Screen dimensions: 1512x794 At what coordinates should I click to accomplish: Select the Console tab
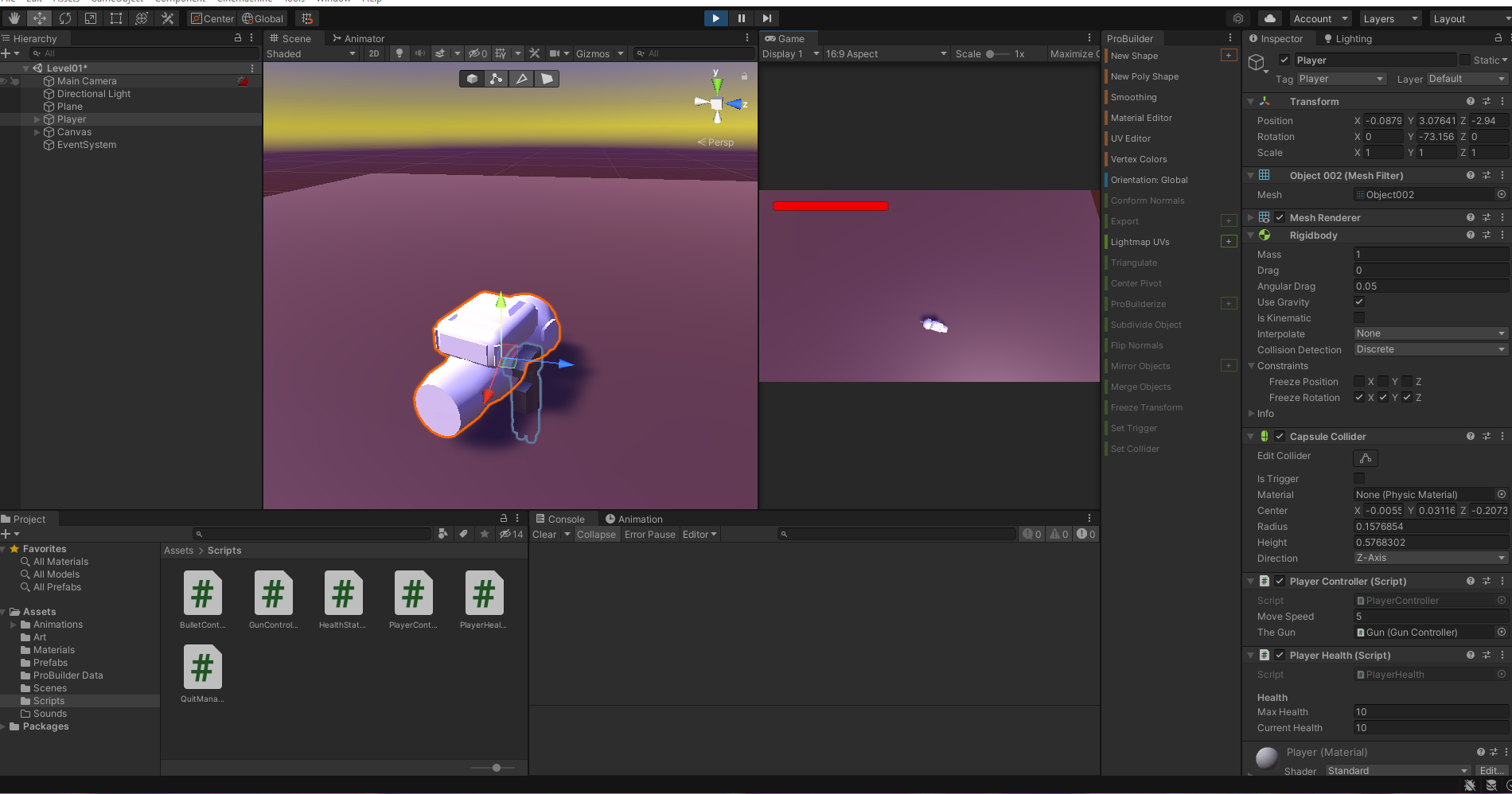tap(560, 519)
